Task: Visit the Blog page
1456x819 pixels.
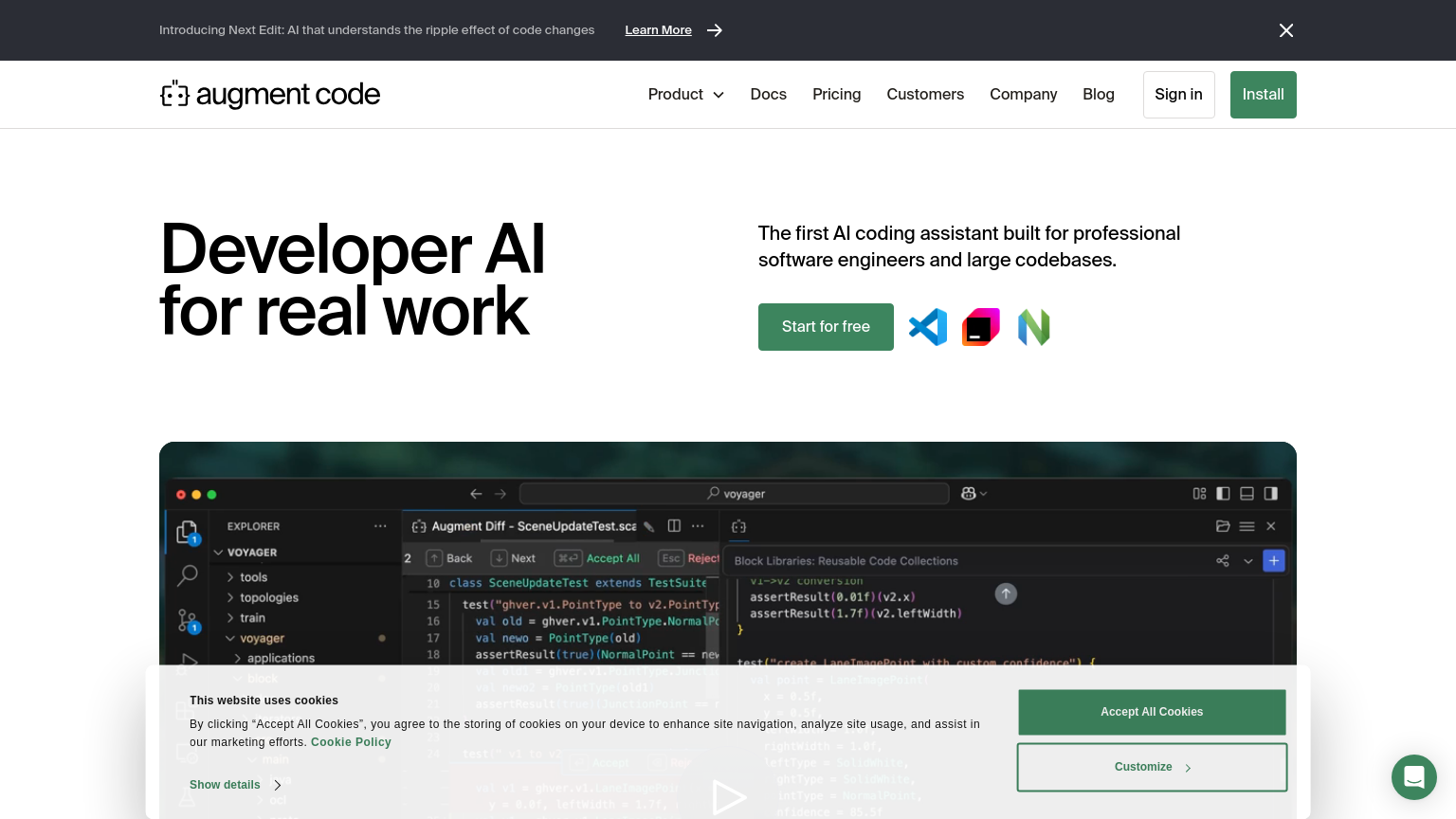Action: click(x=1098, y=95)
